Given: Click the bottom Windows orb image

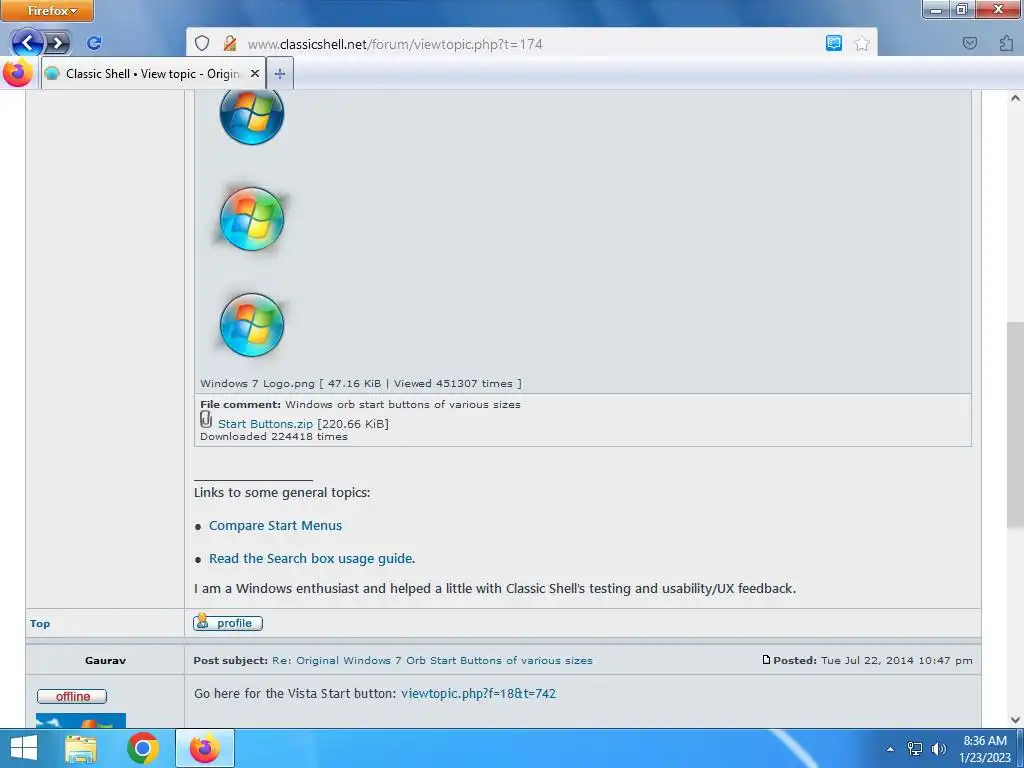Looking at the screenshot, I should 252,325.
